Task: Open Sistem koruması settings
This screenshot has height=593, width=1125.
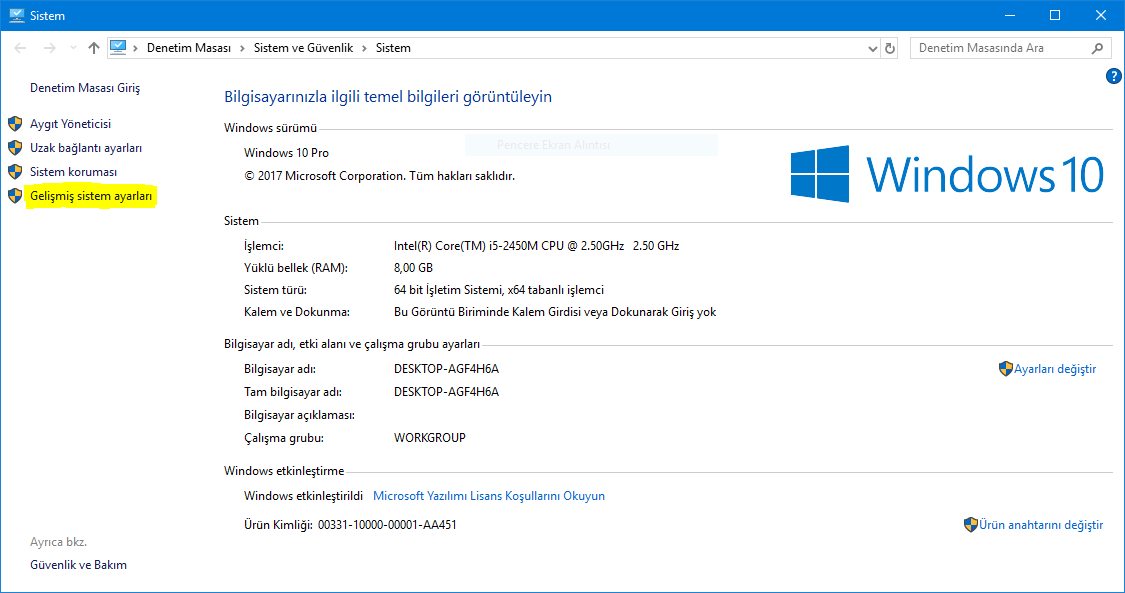Action: [x=73, y=172]
